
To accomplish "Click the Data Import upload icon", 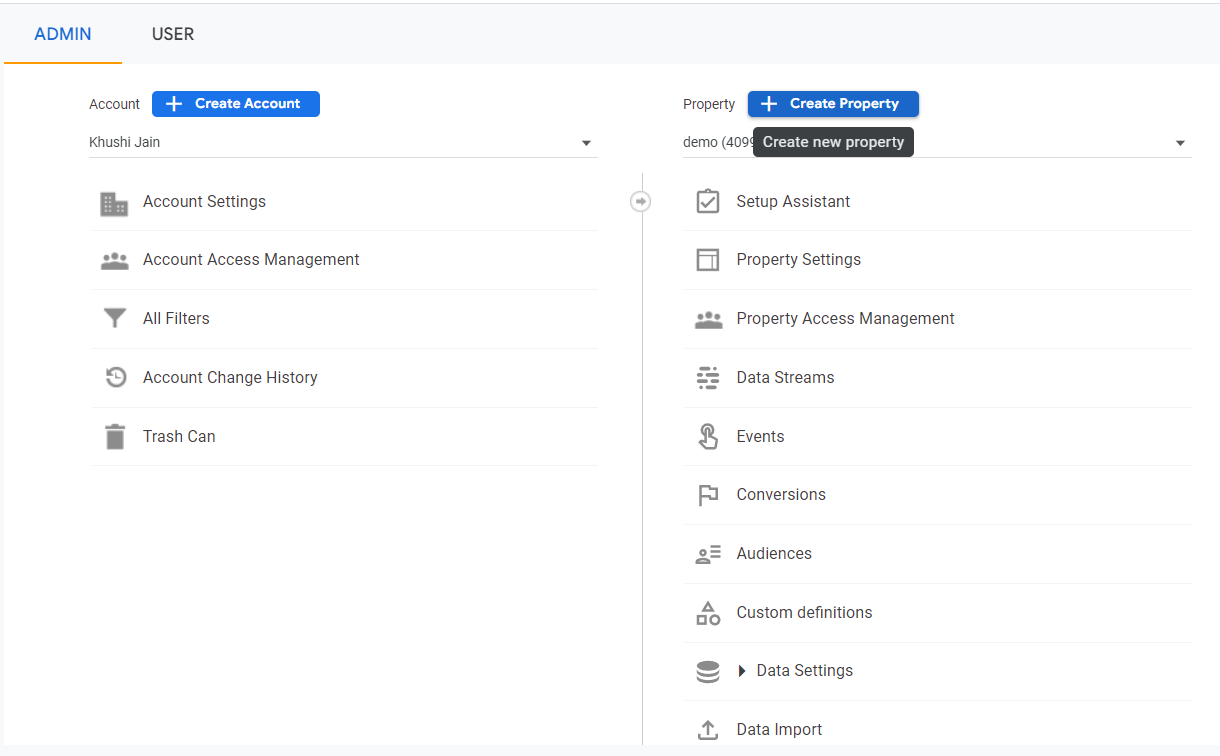I will [x=708, y=730].
